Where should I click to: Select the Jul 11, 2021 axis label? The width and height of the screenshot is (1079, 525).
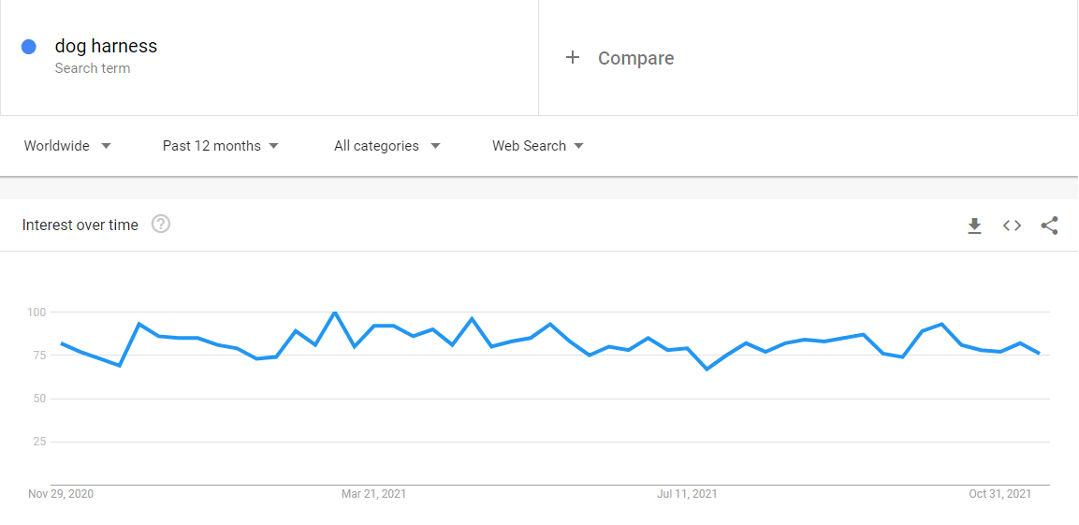(687, 494)
